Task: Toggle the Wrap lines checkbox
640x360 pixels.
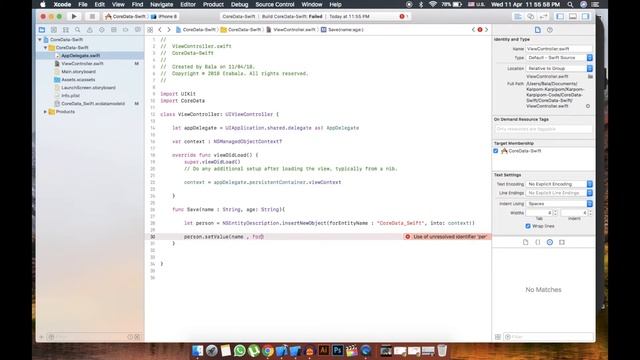Action: coord(528,226)
